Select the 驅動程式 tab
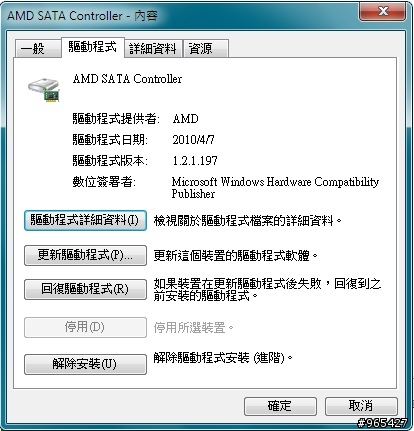Viewport: 414px width, 431px height. pyautogui.click(x=93, y=47)
